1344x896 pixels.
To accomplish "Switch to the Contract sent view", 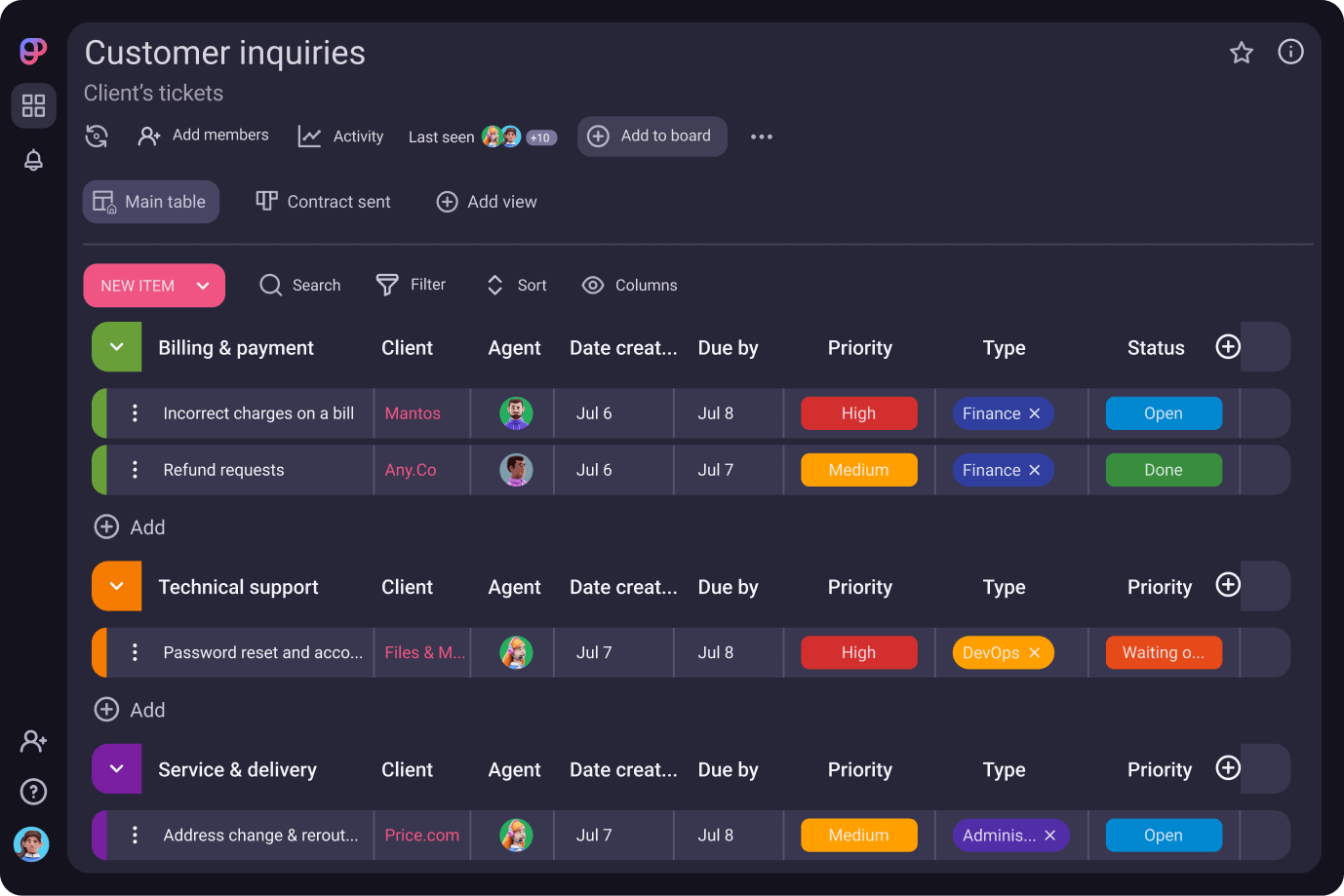I will click(x=323, y=202).
